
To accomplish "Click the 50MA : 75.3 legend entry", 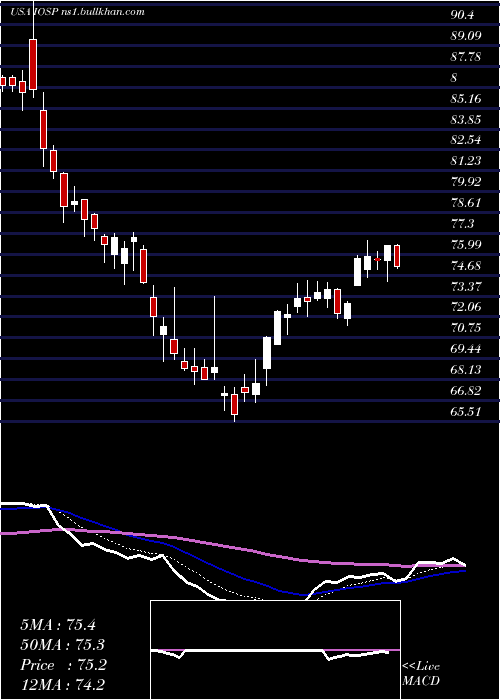I will point(62,645).
